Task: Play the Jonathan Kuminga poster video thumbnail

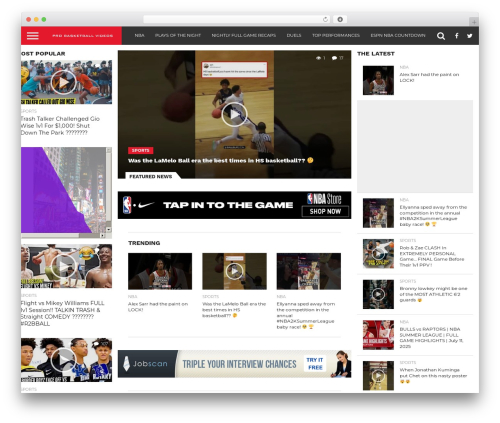Action: pyautogui.click(x=378, y=376)
